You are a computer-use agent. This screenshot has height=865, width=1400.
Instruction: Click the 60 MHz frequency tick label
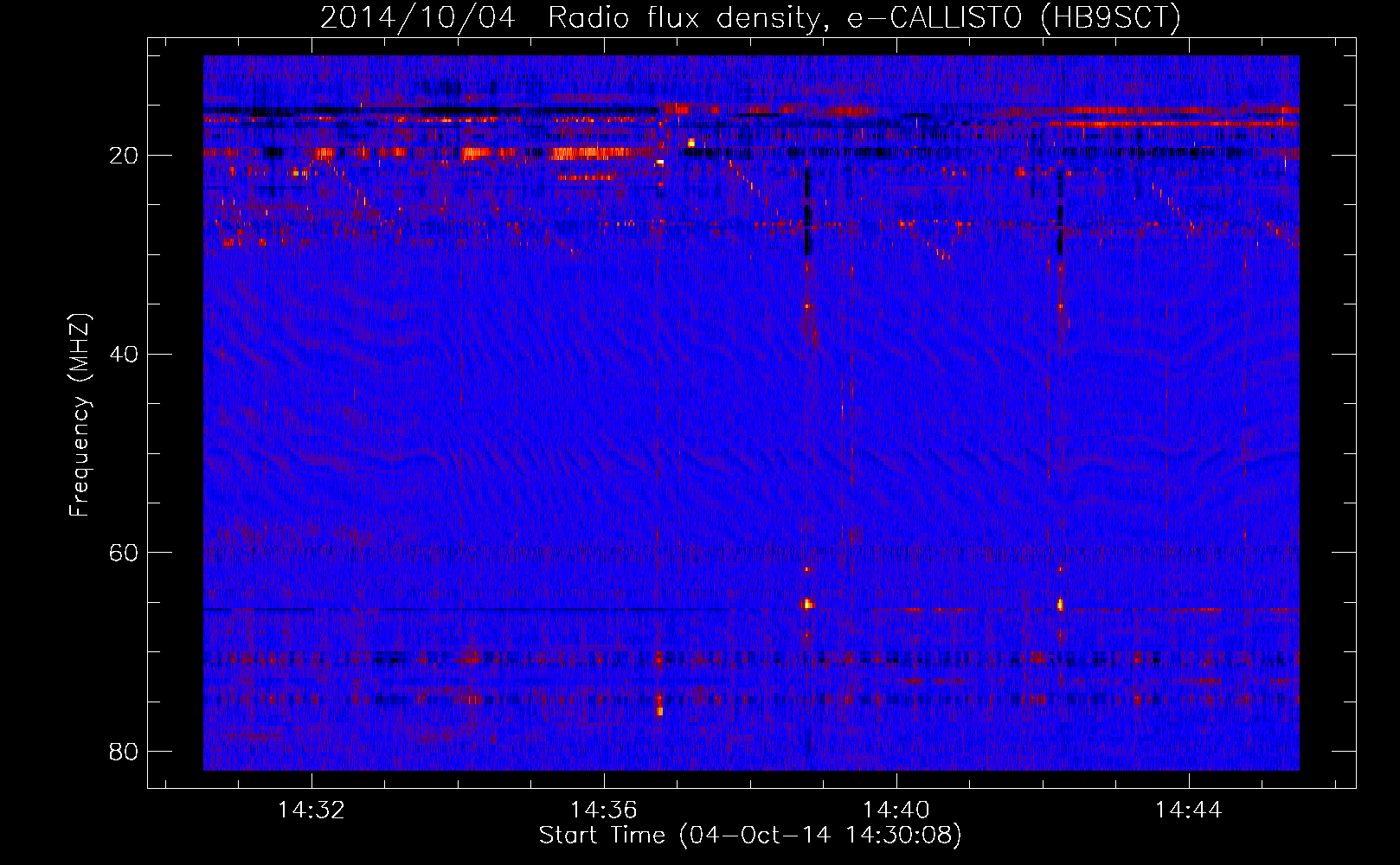(x=124, y=552)
